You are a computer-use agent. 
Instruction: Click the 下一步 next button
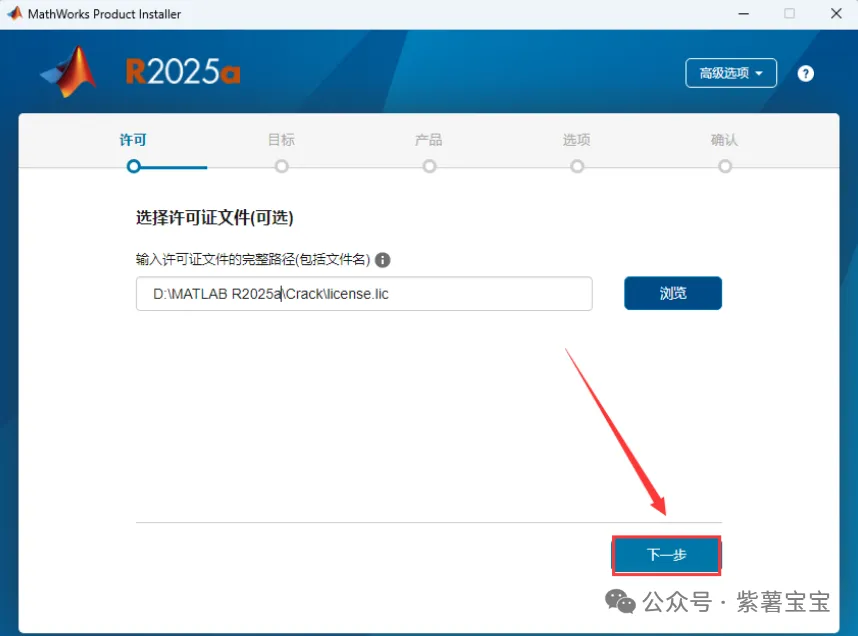tap(666, 555)
